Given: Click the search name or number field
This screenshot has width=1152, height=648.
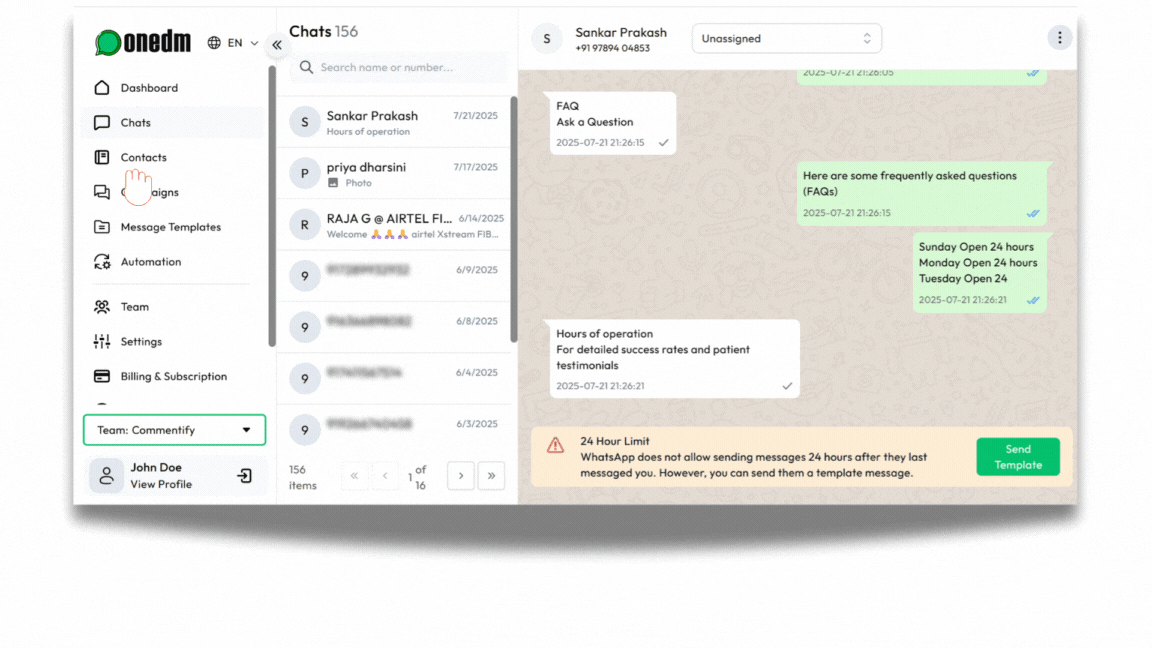Looking at the screenshot, I should pos(399,68).
